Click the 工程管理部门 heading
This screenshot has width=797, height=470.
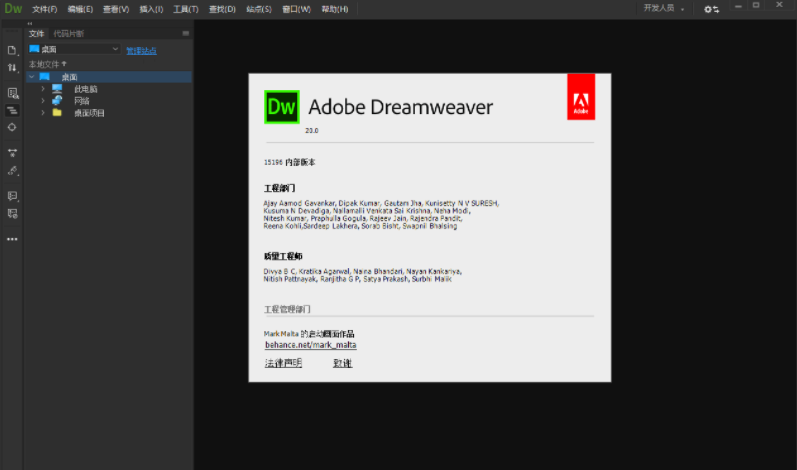tap(287, 309)
